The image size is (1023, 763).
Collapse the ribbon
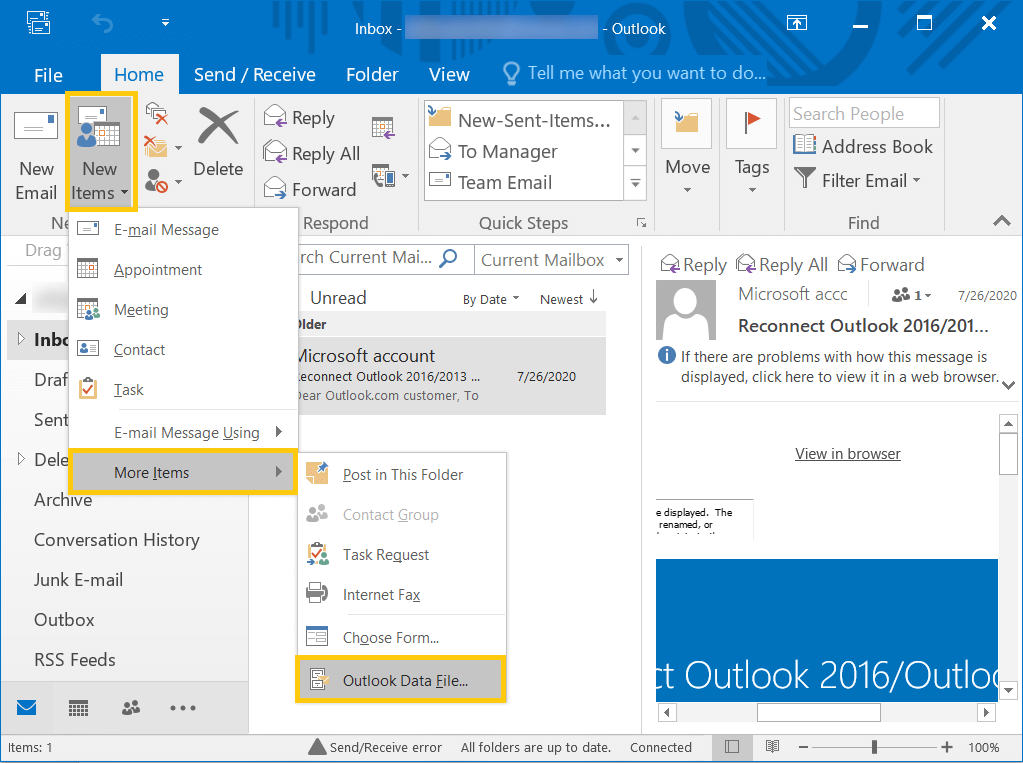[1002, 221]
